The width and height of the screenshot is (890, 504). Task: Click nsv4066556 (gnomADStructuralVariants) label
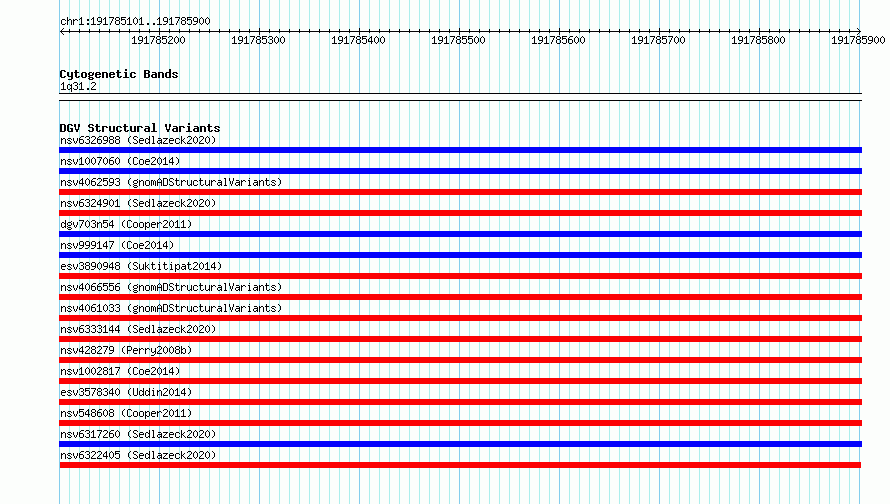click(x=171, y=287)
